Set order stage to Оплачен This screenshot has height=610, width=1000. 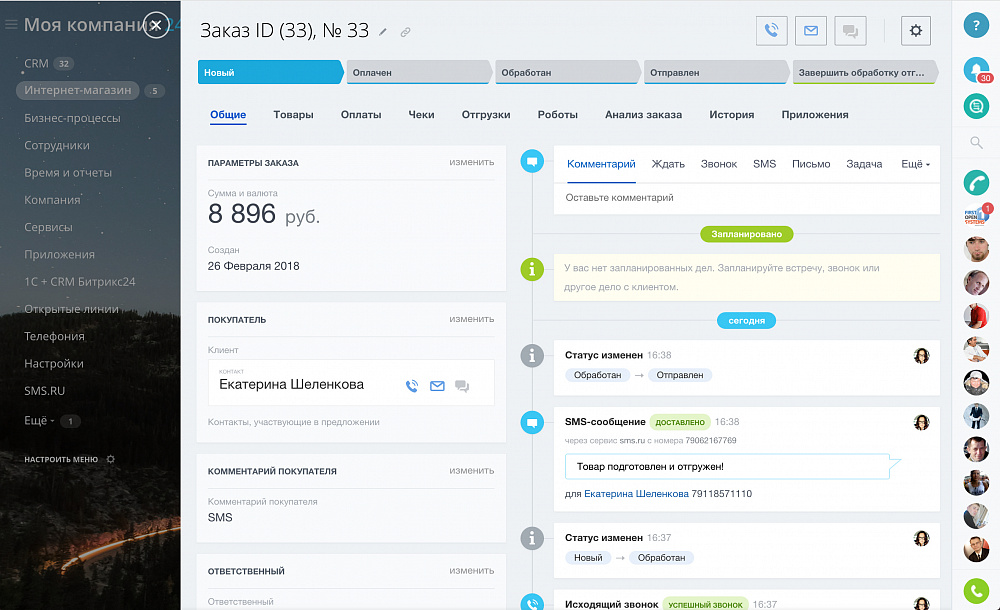point(419,72)
